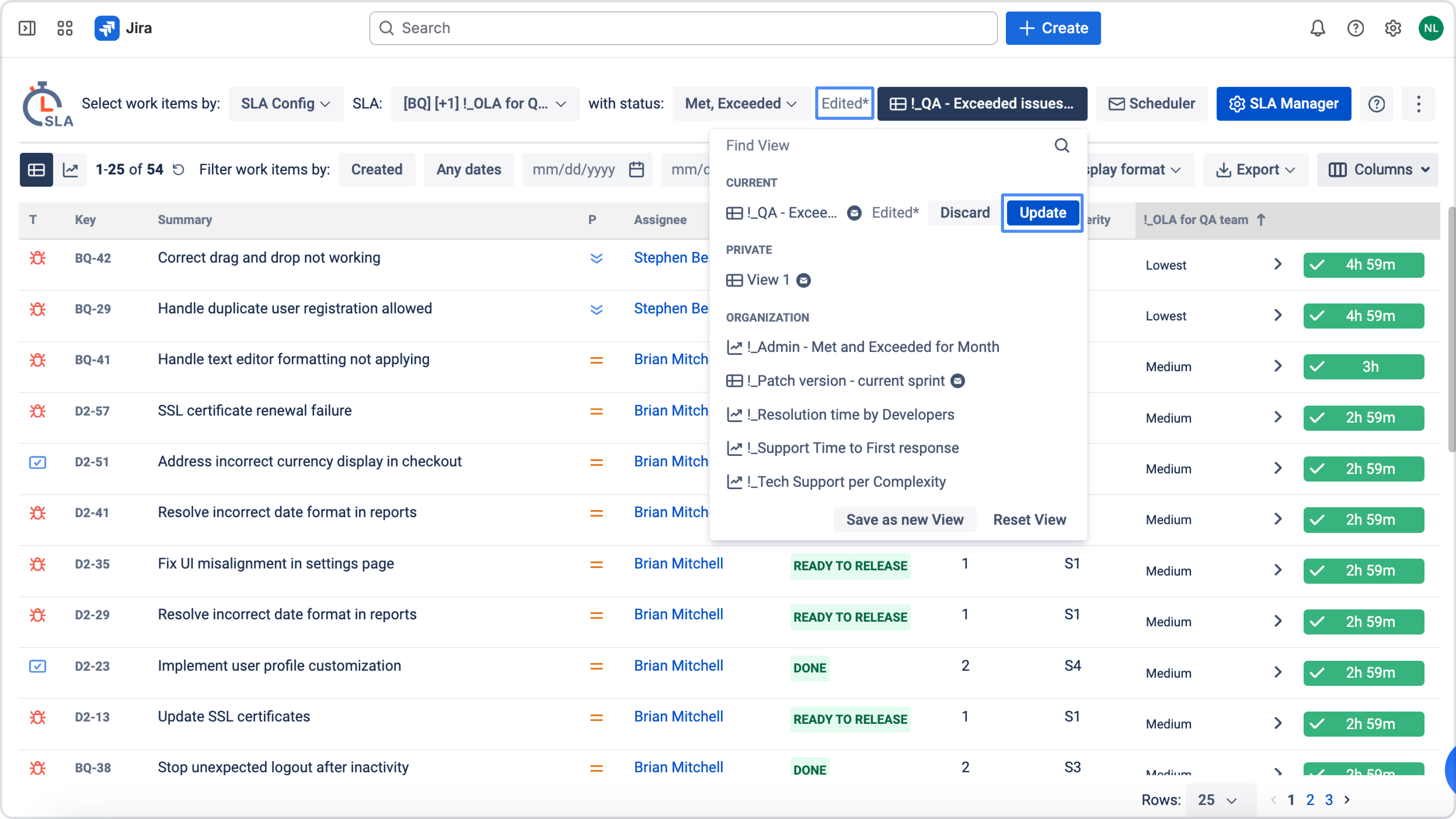Viewport: 1456px width, 819px height.
Task: Open the Created filter dropdown
Action: coord(377,169)
